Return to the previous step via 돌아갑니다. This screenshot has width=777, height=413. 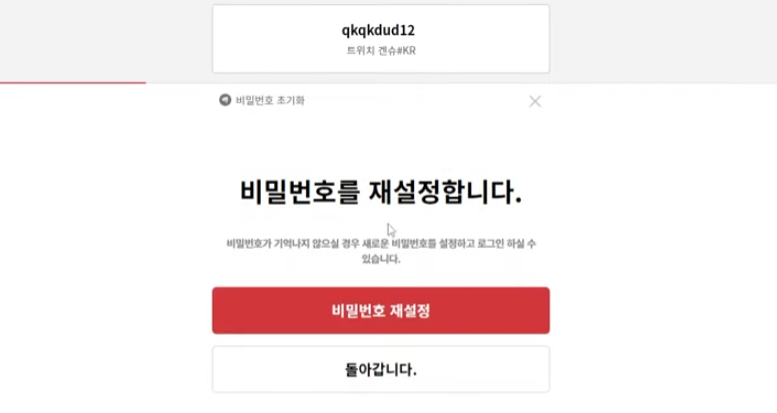tap(381, 369)
